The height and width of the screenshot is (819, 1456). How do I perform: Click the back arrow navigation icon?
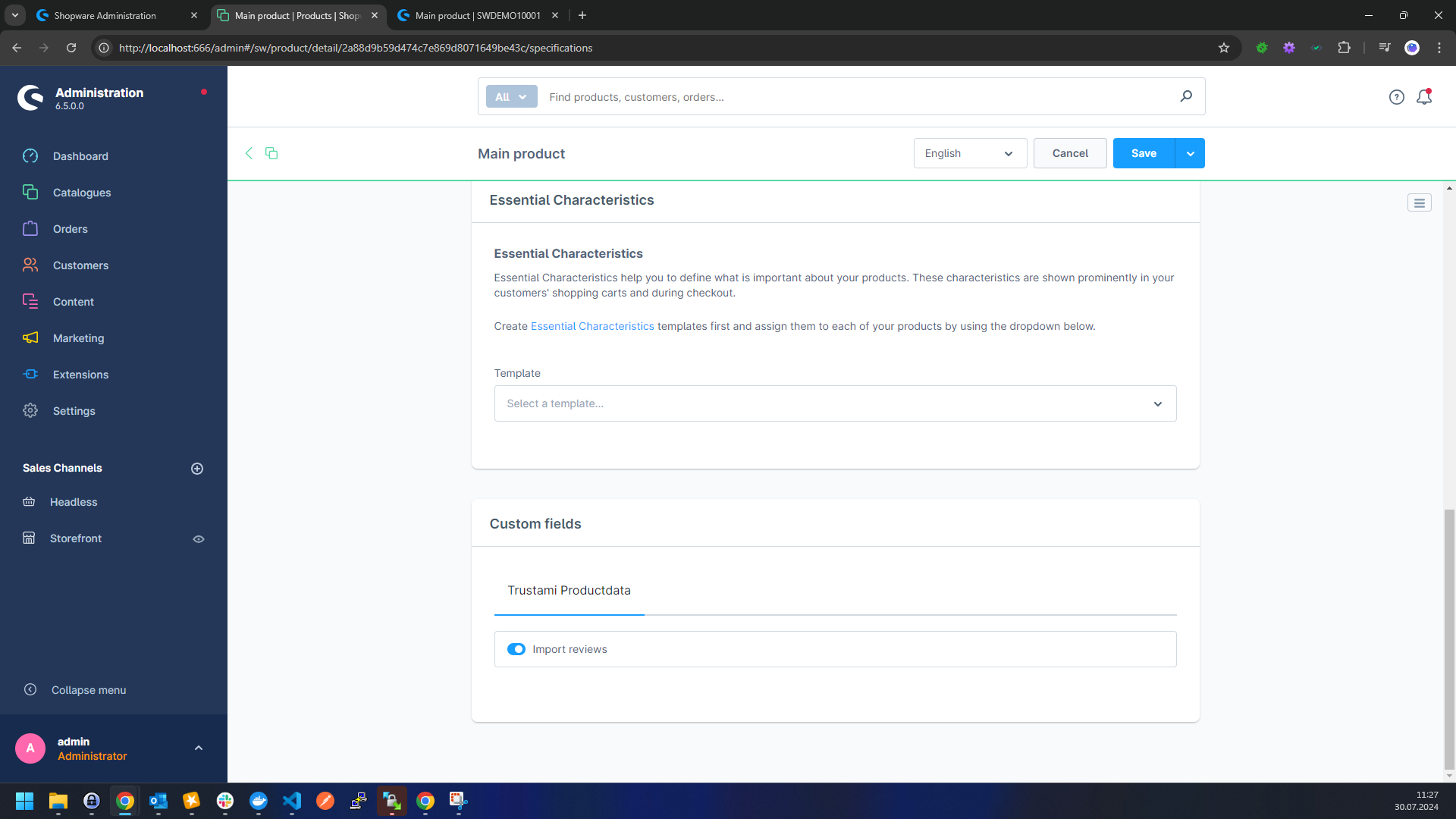click(x=249, y=153)
